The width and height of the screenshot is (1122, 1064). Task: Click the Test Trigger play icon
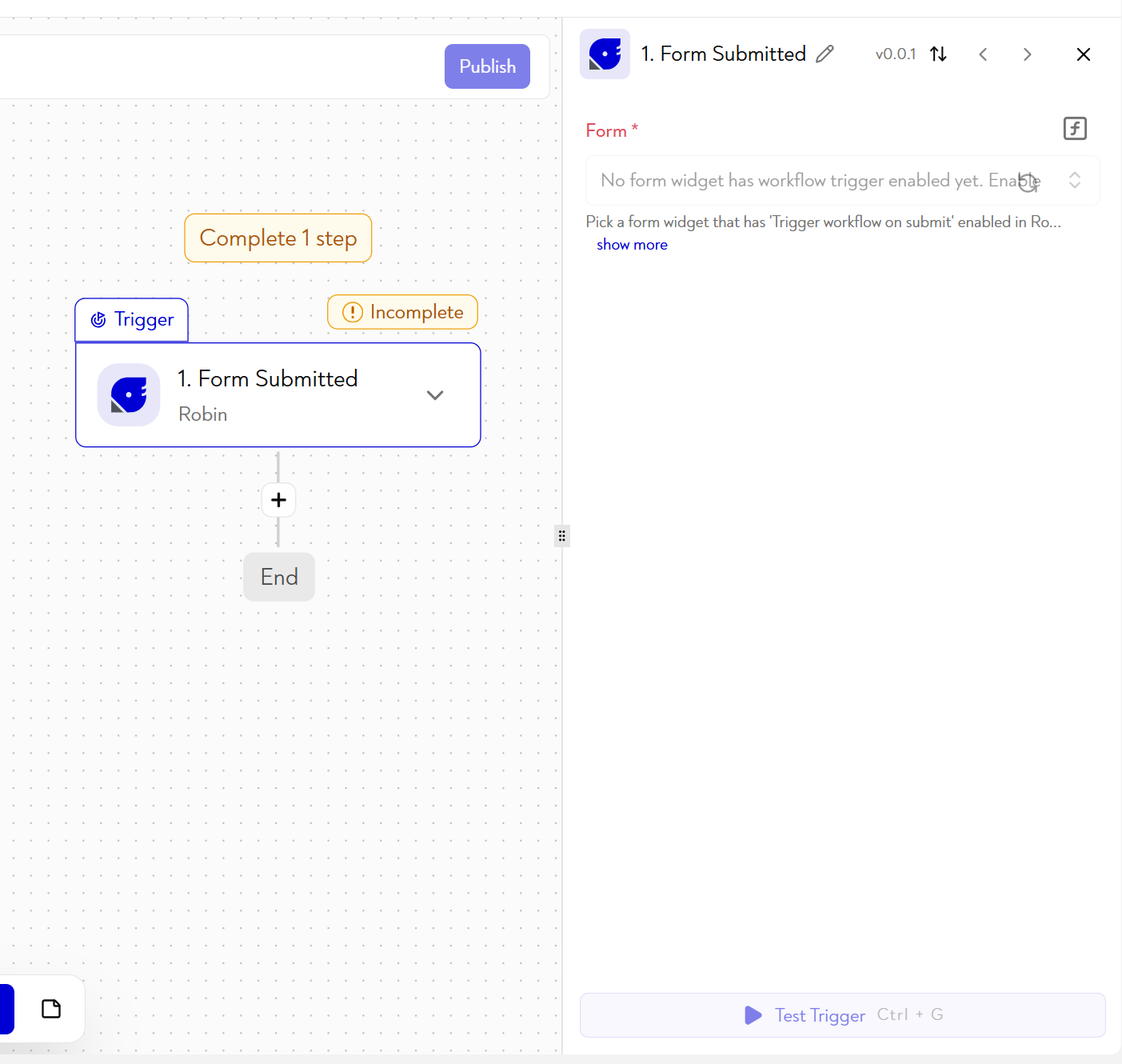click(753, 1015)
